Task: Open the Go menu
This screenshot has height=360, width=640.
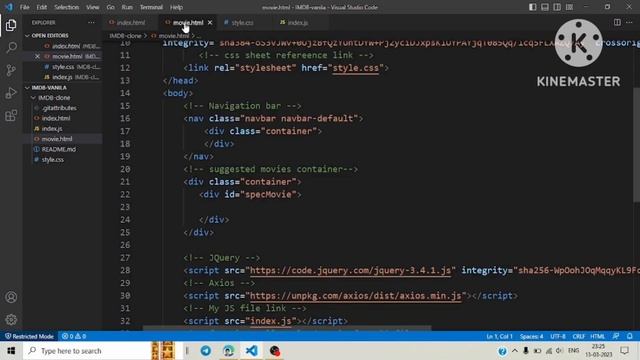Action: [x=110, y=7]
